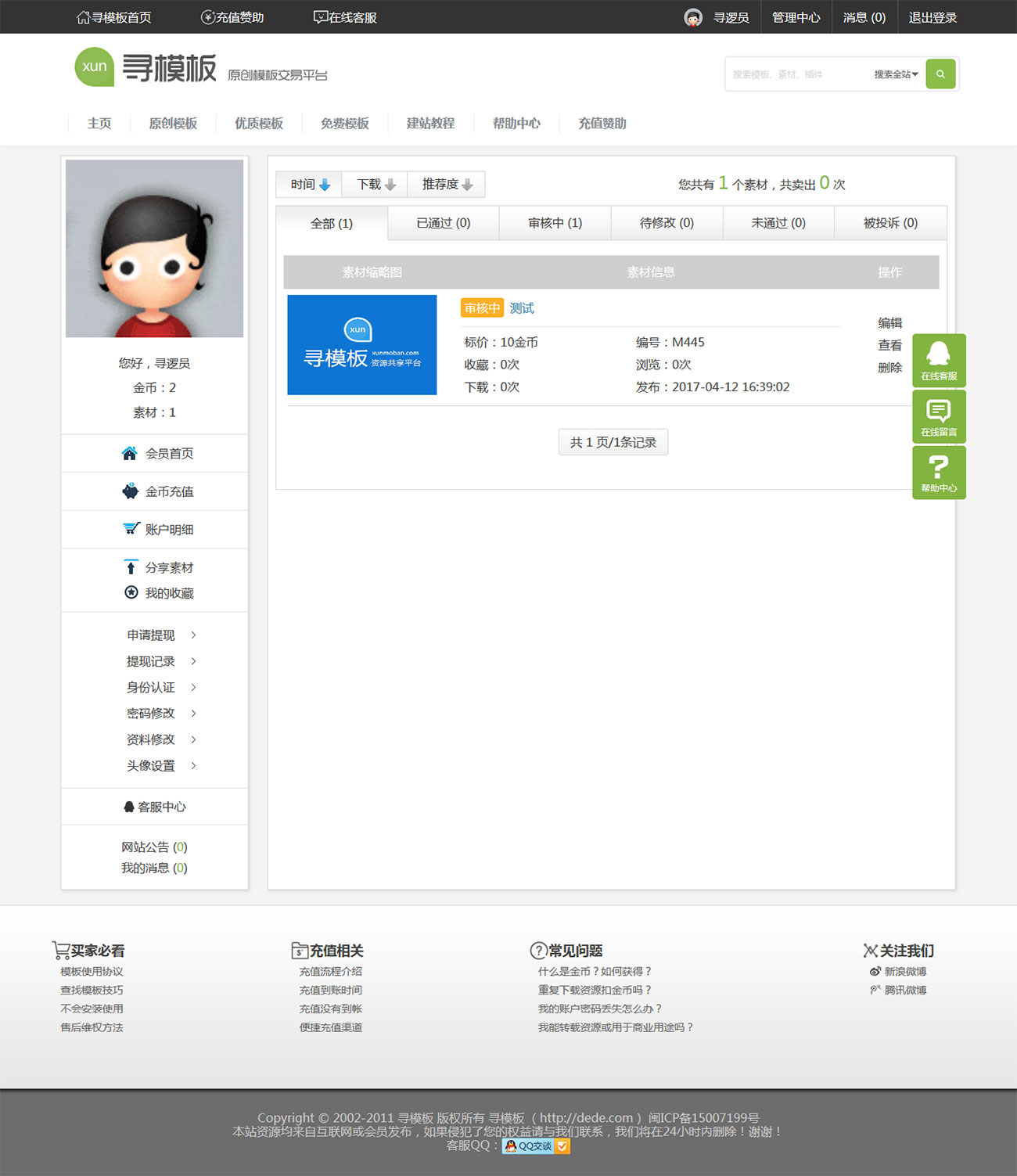Screen dimensions: 1017x1176
Task: Open the floating 在线客服 QQ widget
Action: tap(939, 360)
